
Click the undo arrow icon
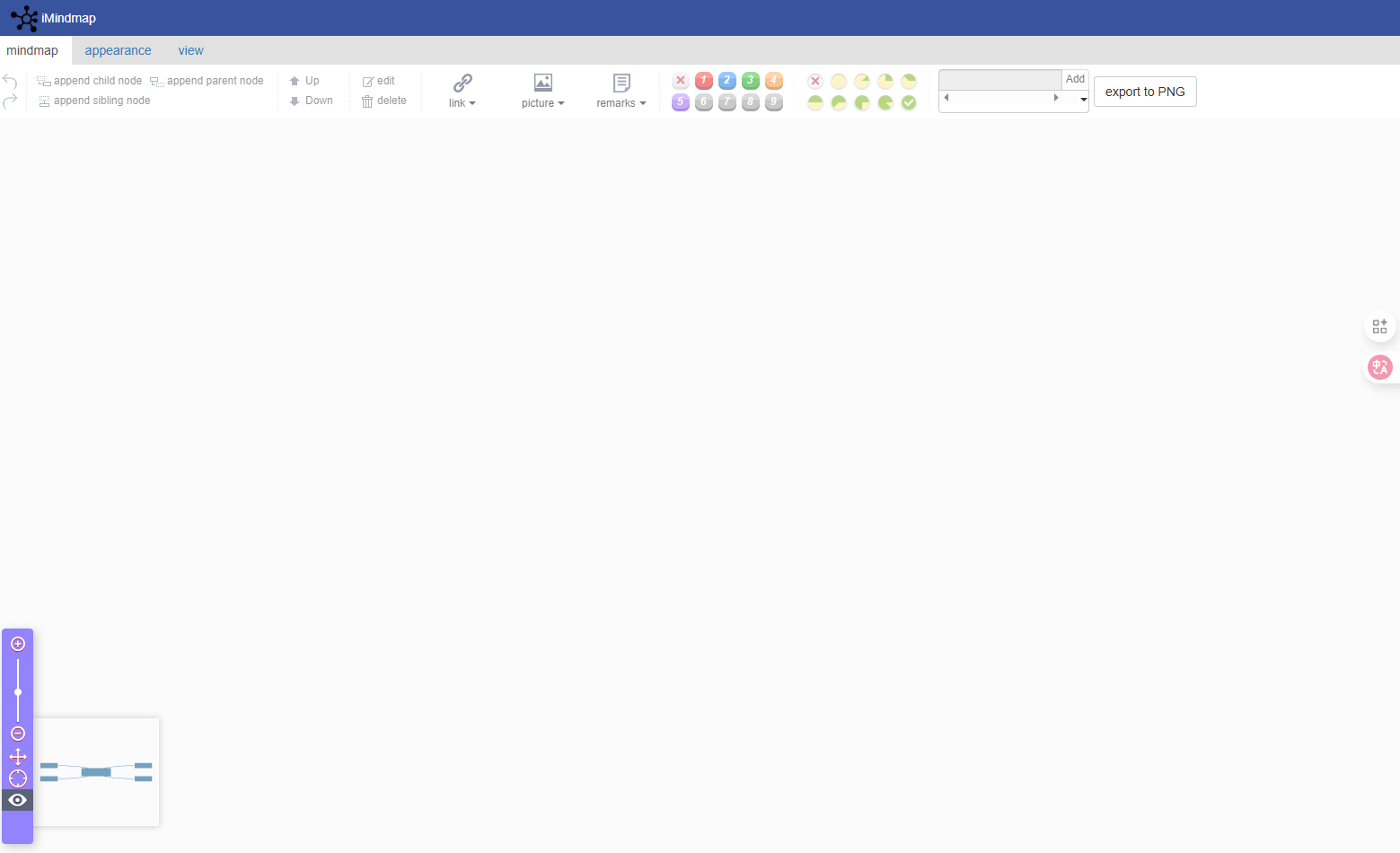click(x=10, y=82)
